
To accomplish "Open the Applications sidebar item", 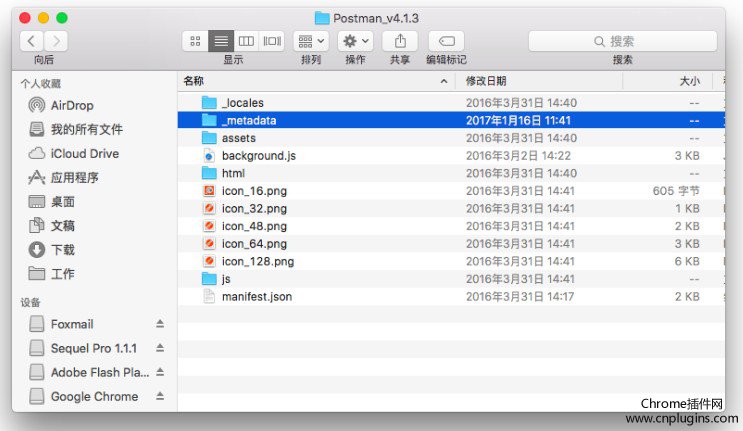I will tap(74, 177).
